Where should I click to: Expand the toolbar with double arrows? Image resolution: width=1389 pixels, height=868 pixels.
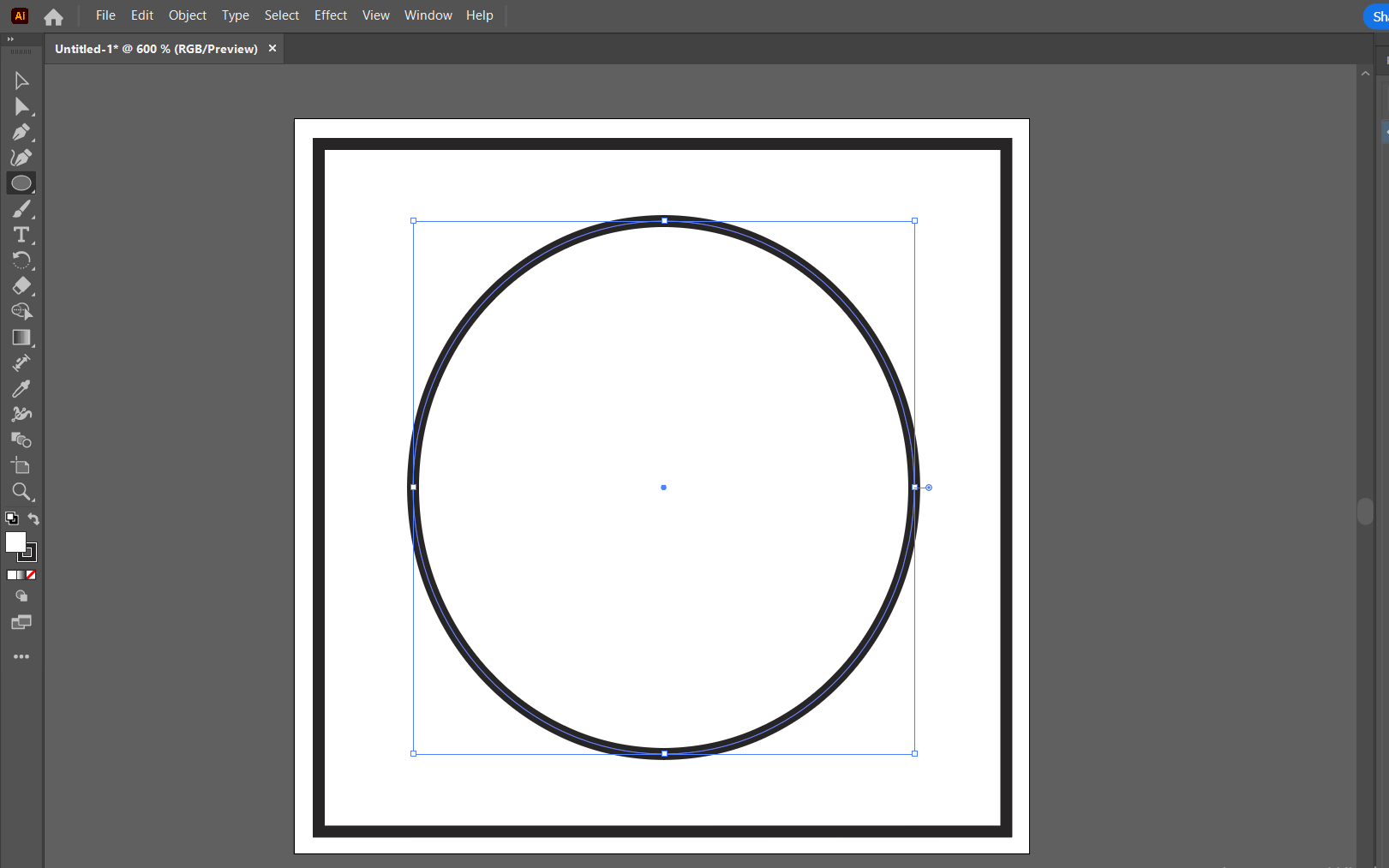pyautogui.click(x=10, y=39)
